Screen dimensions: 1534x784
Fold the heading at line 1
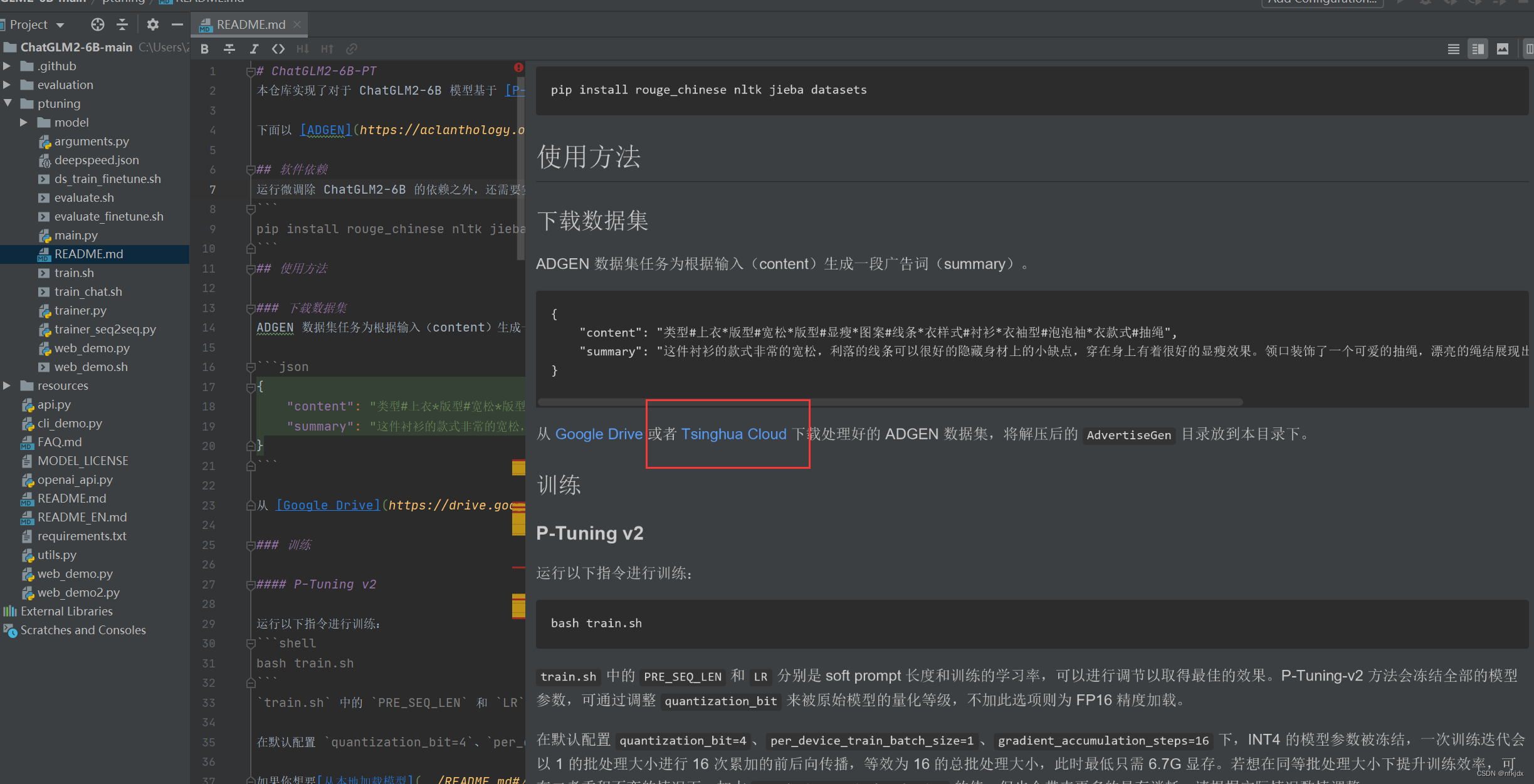[250, 71]
